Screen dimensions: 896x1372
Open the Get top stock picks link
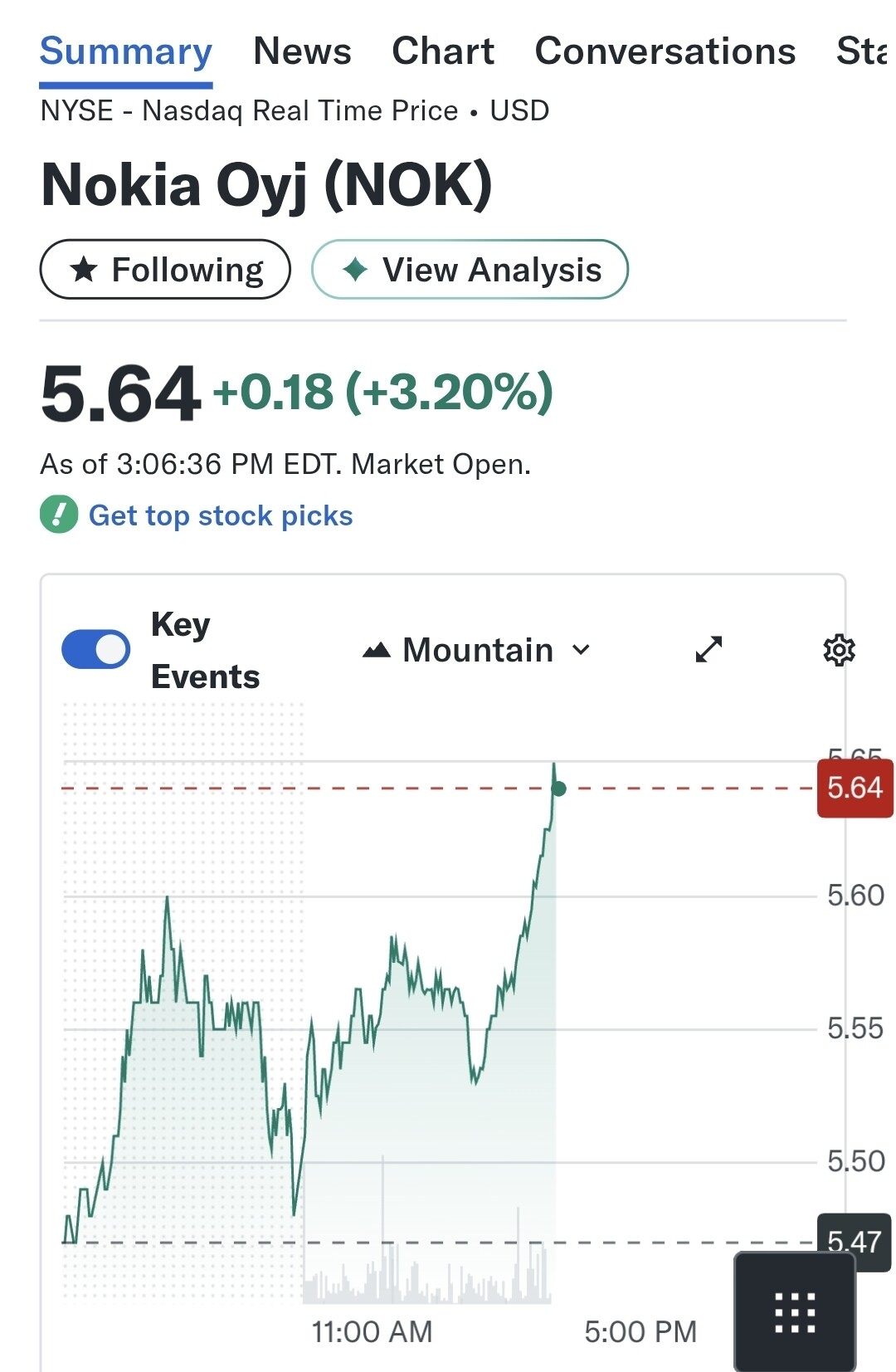221,515
